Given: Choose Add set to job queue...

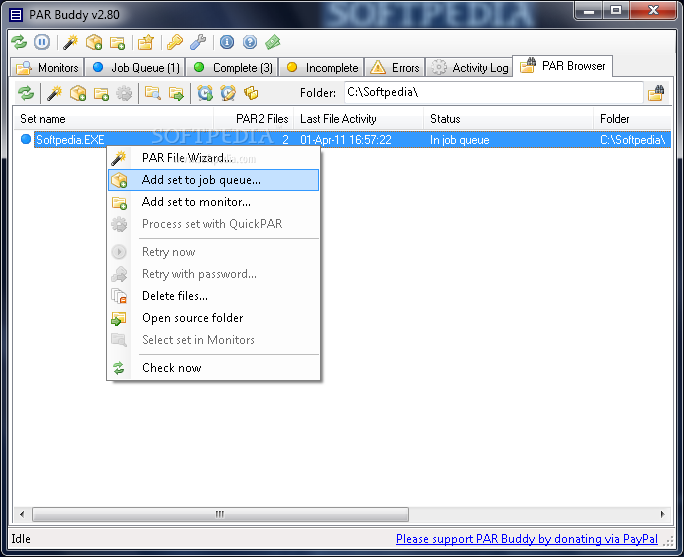Looking at the screenshot, I should click(214, 180).
